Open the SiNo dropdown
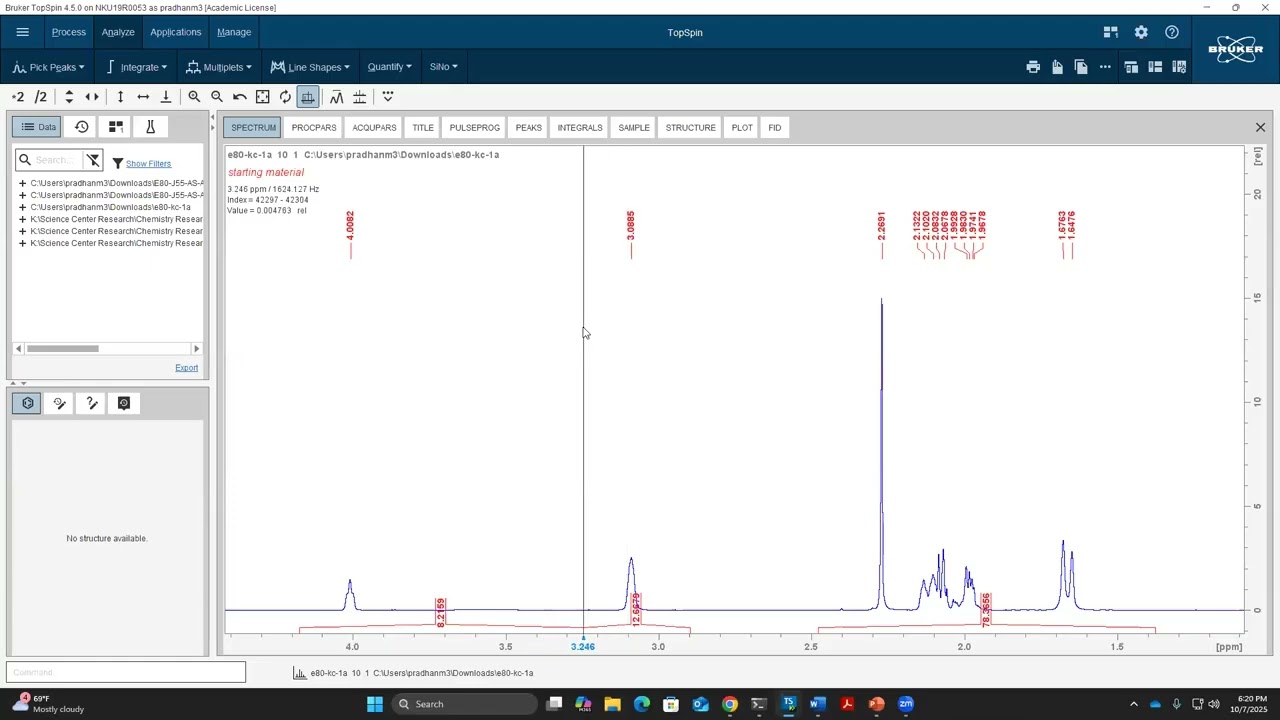 click(443, 67)
